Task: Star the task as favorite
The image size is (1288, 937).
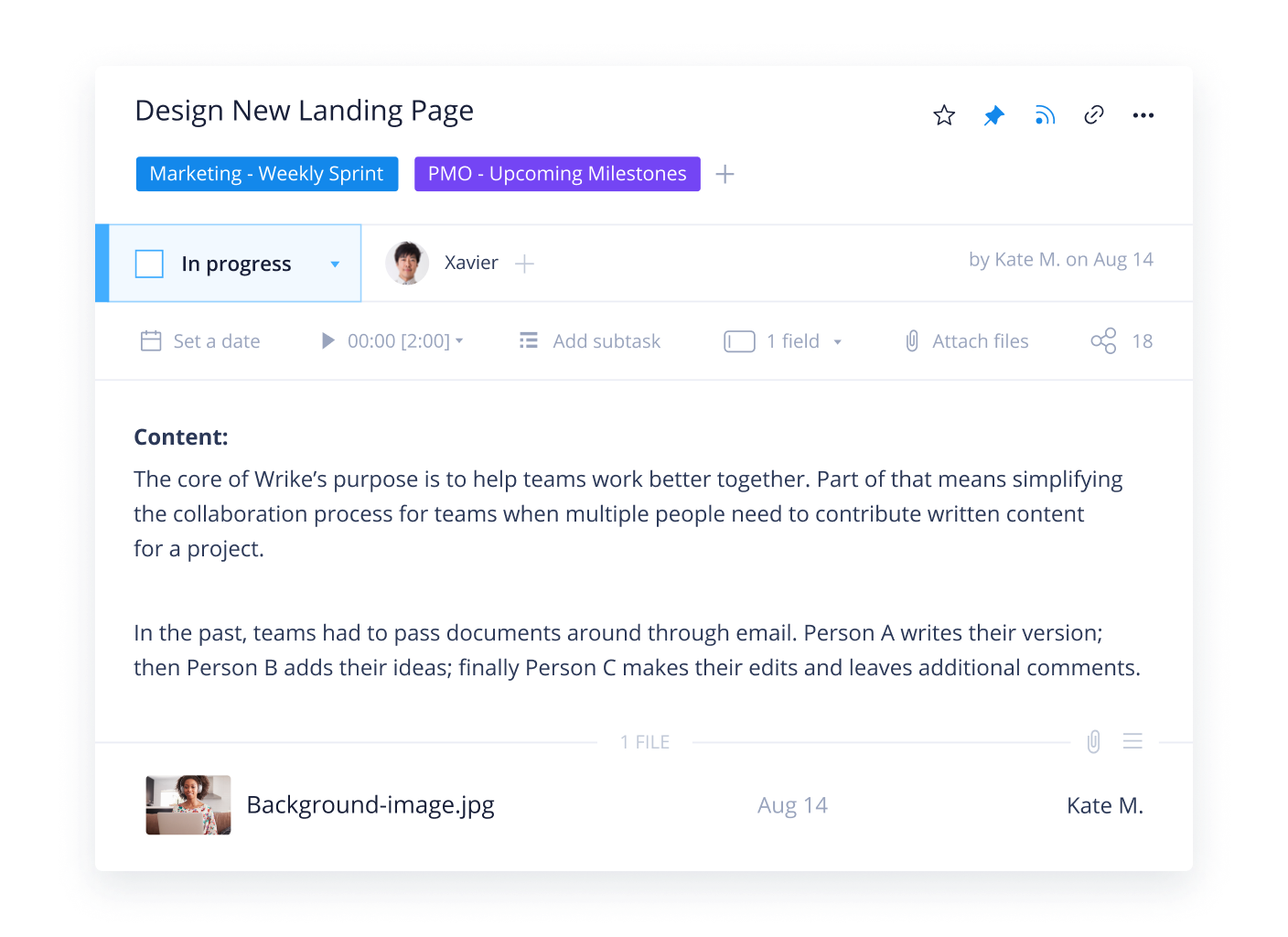Action: pyautogui.click(x=944, y=115)
